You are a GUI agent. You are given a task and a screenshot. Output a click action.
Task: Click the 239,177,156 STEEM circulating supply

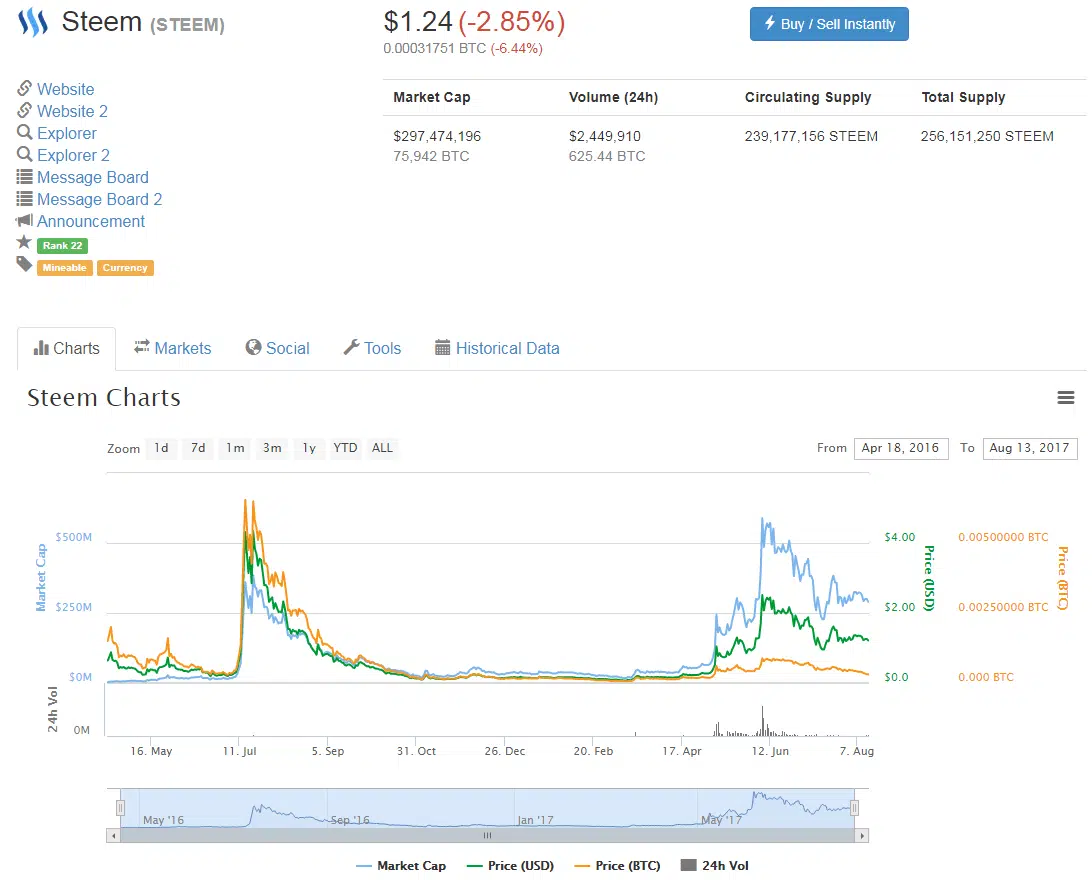(811, 136)
